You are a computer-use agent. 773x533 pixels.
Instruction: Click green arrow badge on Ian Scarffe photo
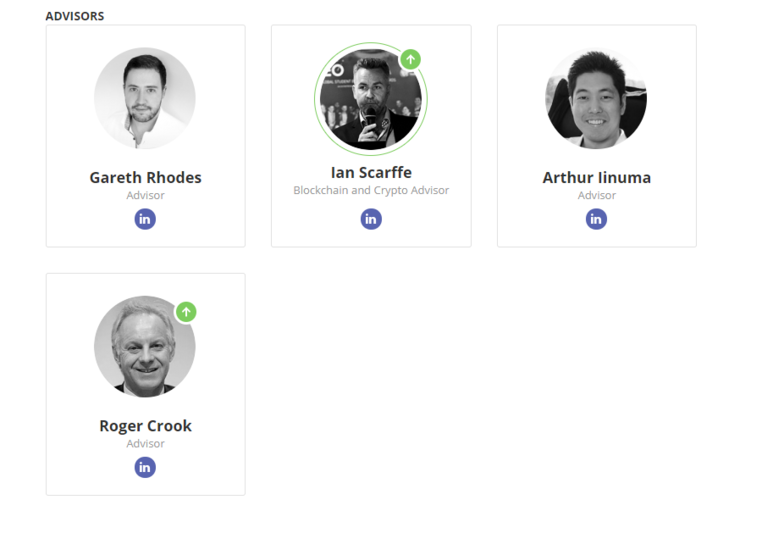click(410, 60)
